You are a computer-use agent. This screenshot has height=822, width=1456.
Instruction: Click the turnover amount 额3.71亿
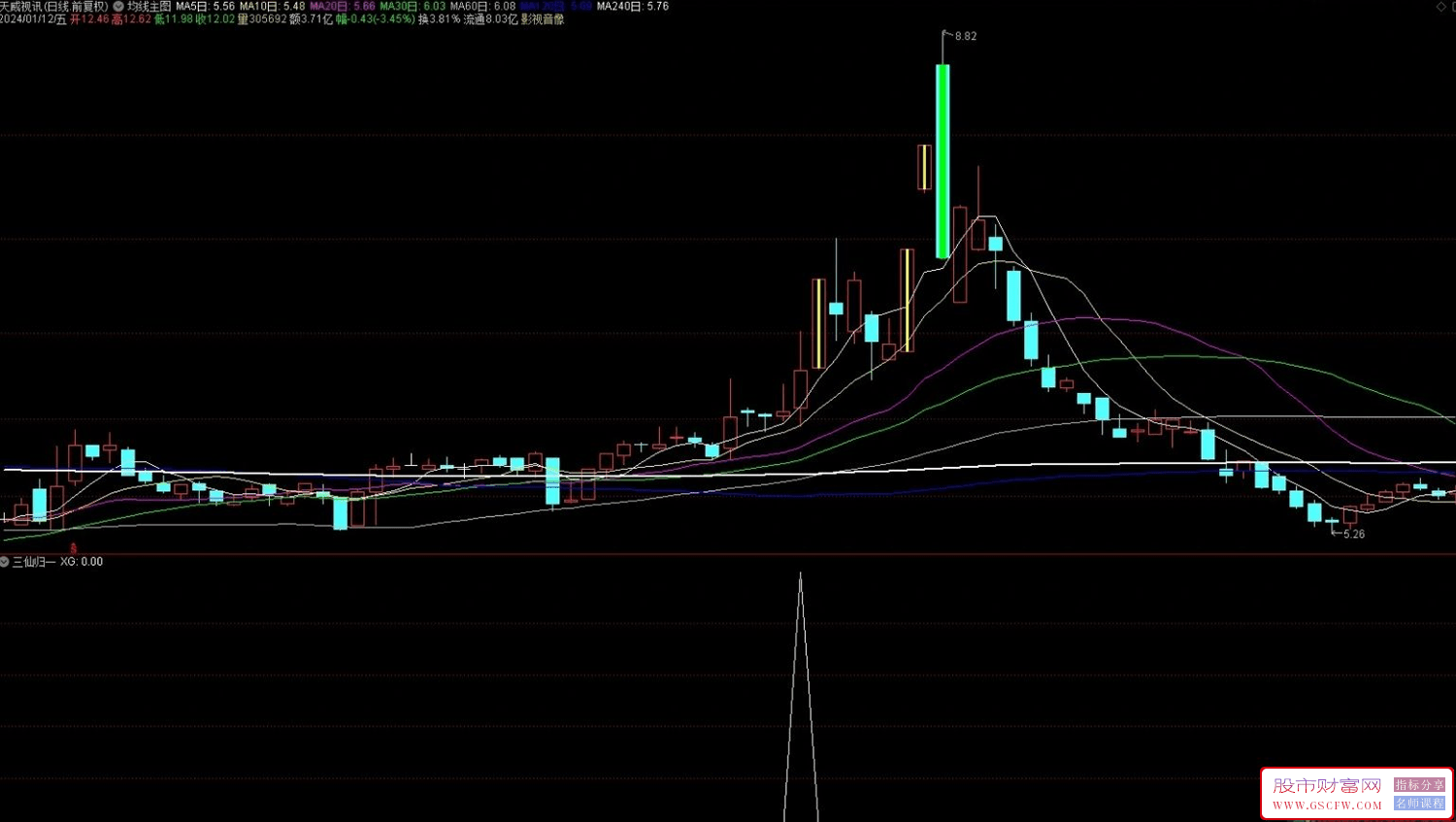[x=312, y=19]
